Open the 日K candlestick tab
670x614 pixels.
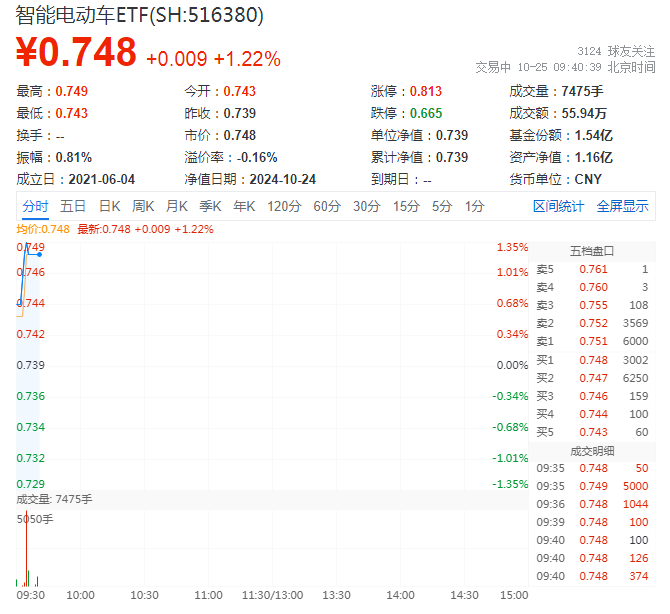click(x=109, y=206)
